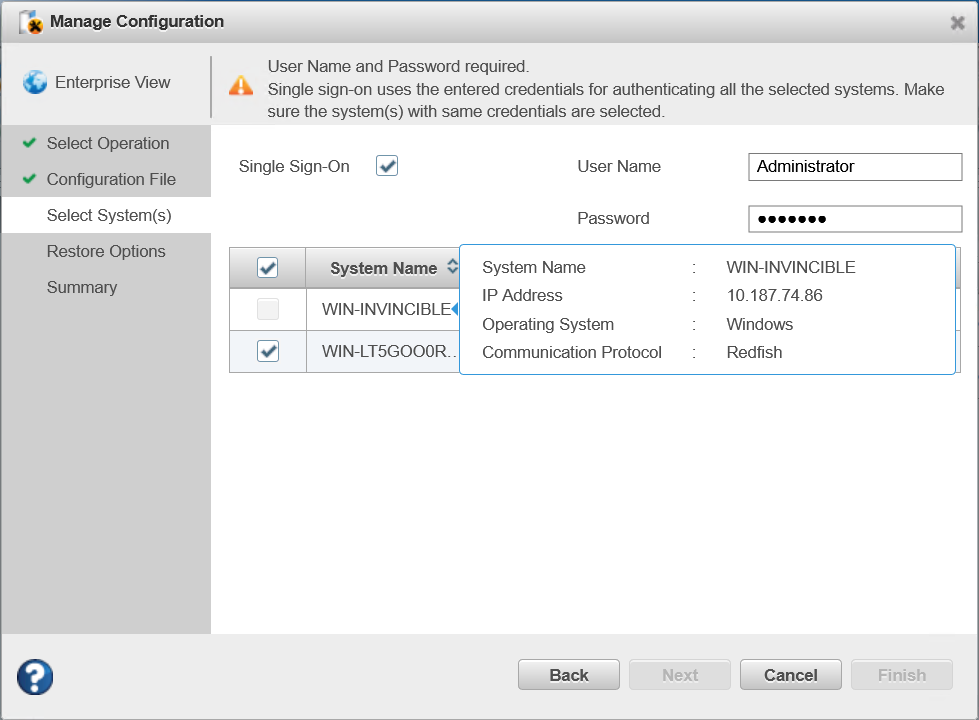
Task: Open help with the question mark icon
Action: point(35,677)
